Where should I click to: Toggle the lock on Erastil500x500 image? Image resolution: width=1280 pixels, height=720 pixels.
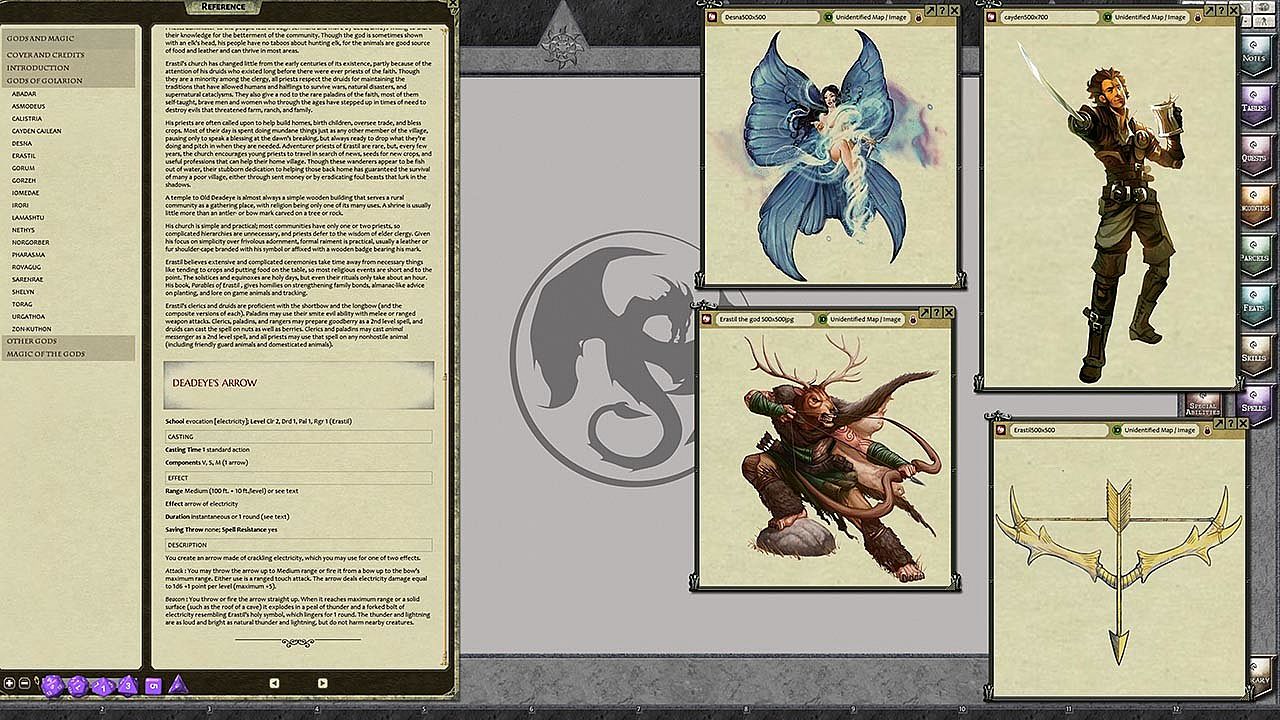(x=1207, y=430)
